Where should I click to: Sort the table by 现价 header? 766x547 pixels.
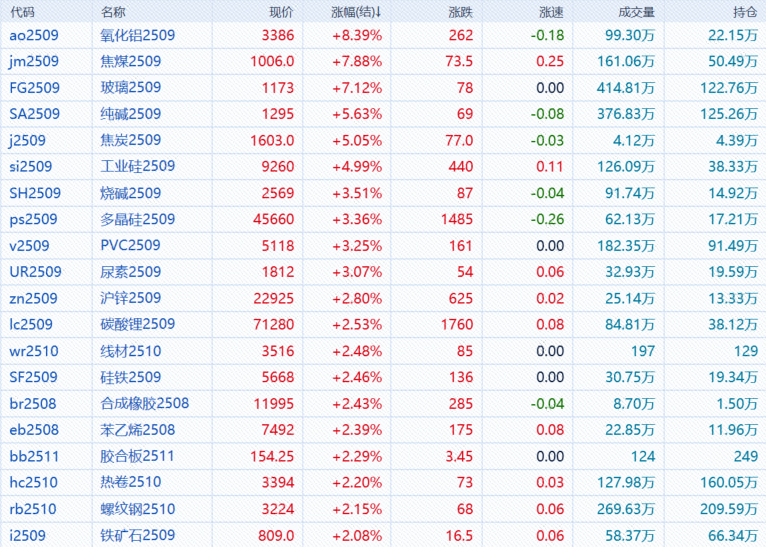point(281,12)
